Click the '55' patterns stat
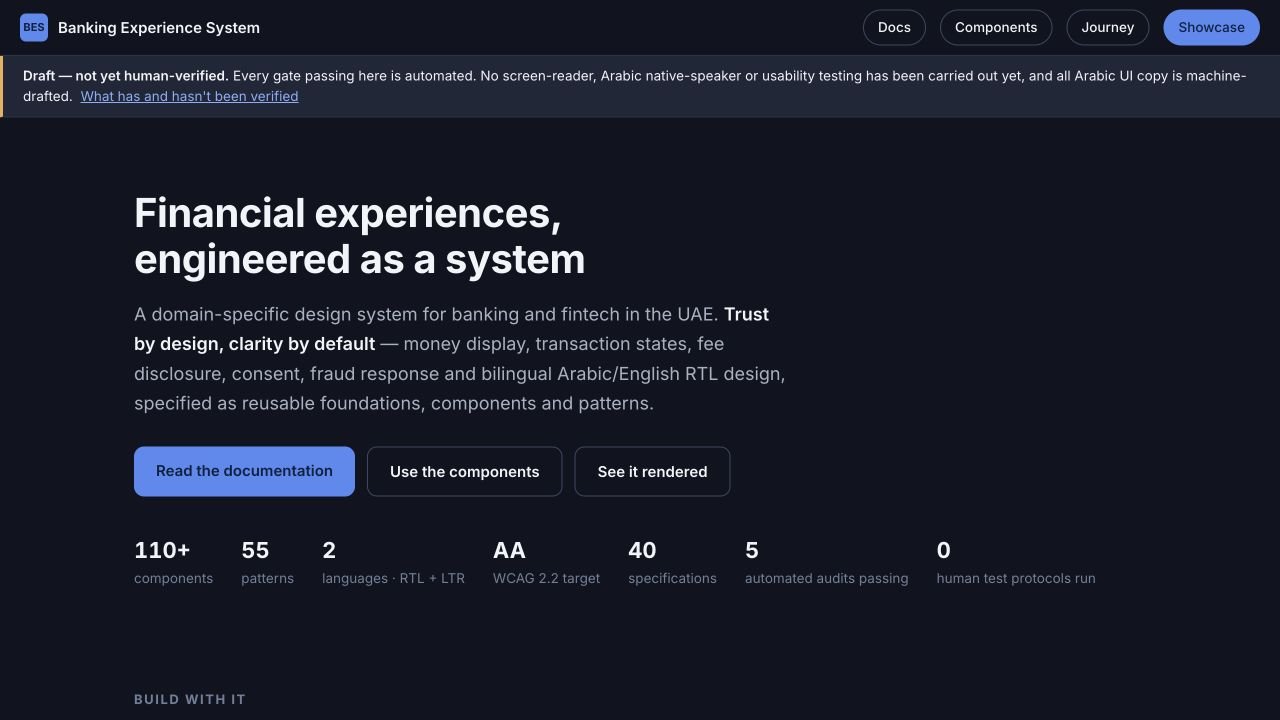Image resolution: width=1280 pixels, height=720 pixels. (267, 562)
